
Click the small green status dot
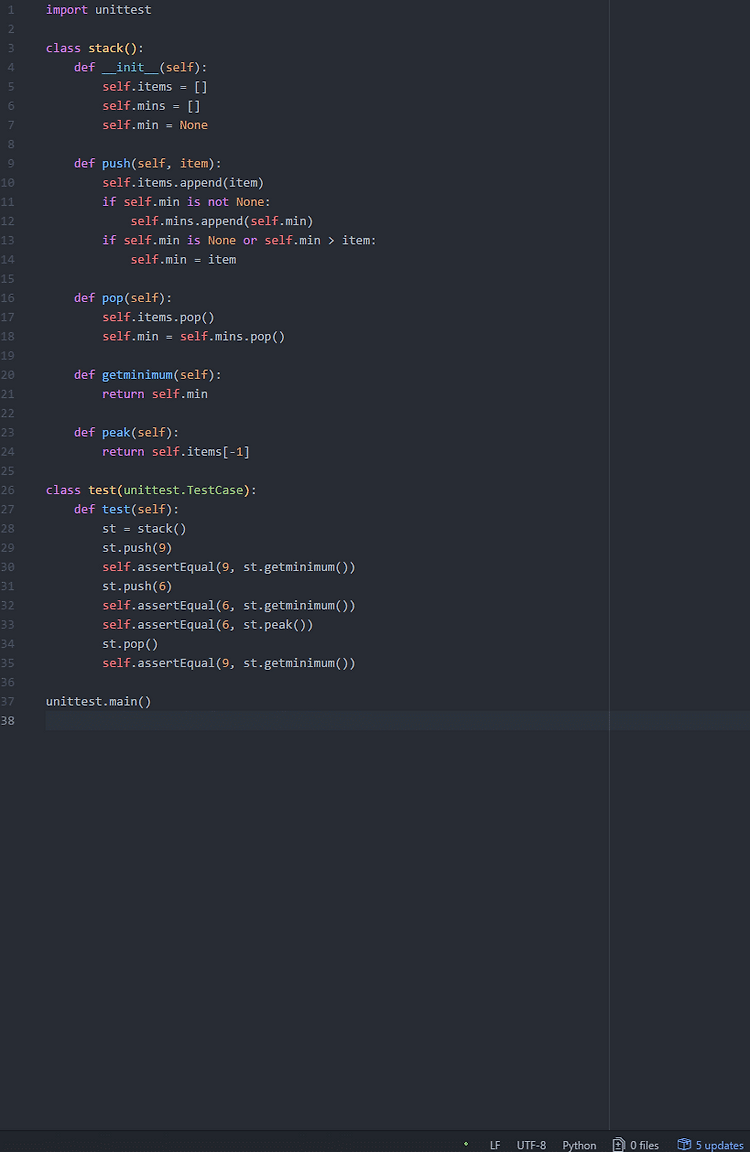tap(466, 1144)
